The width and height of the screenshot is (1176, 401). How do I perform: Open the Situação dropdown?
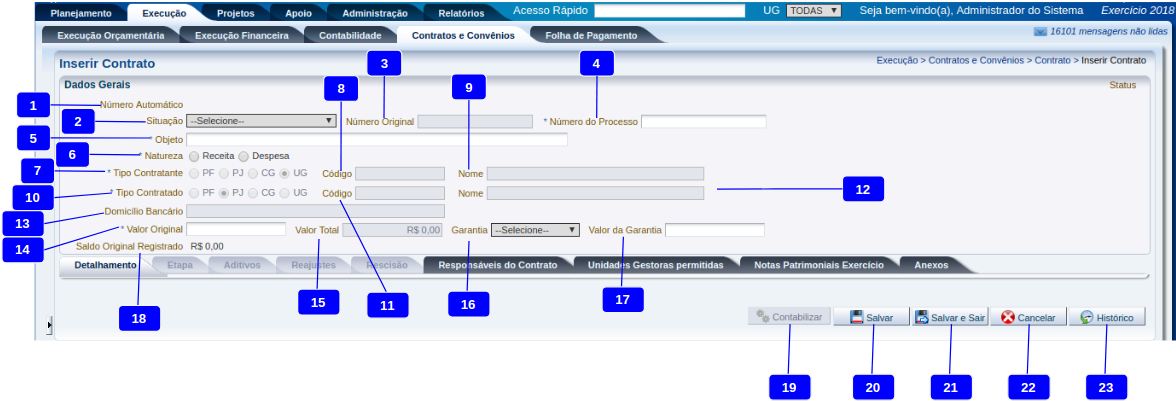point(261,121)
